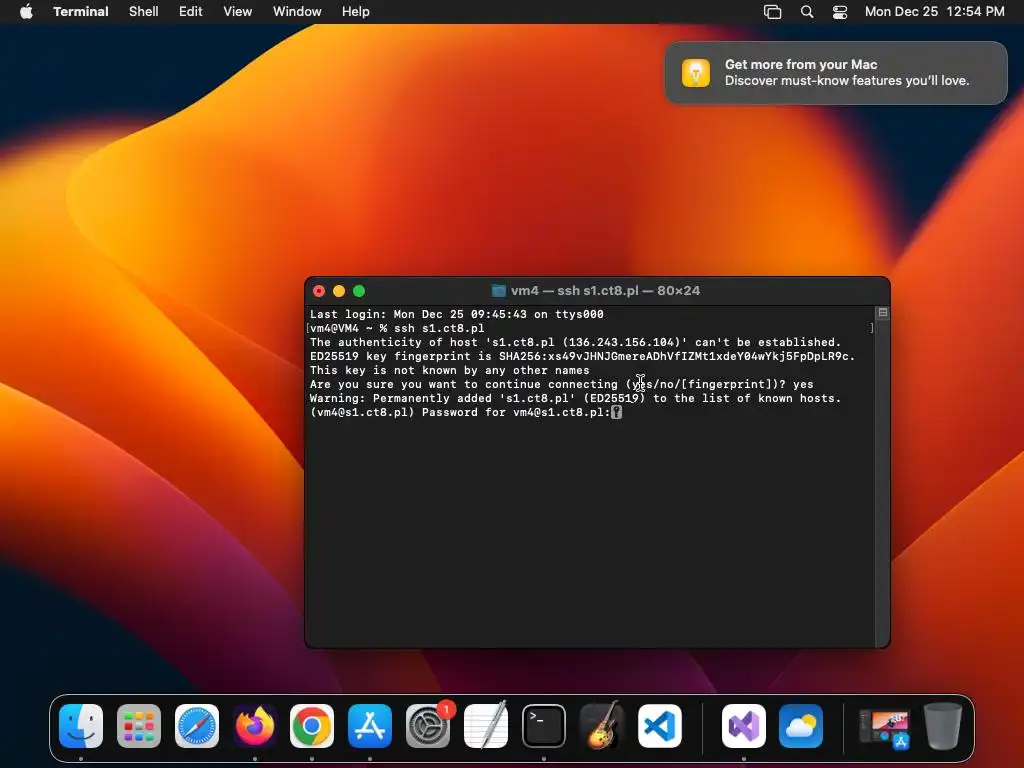Zoom the Terminal window with green button
The width and height of the screenshot is (1024, 768).
(x=359, y=291)
